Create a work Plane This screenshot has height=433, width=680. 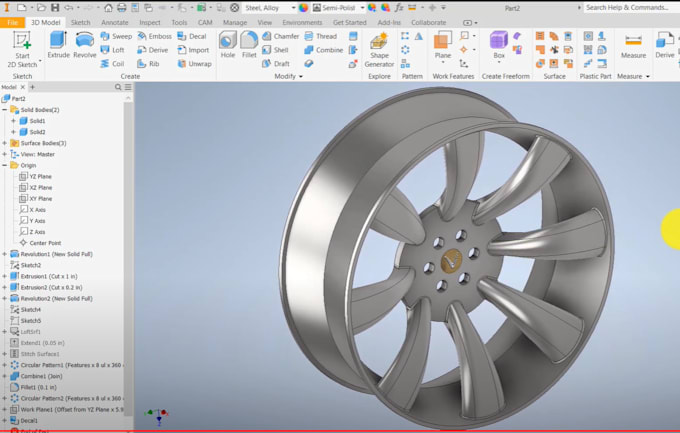tap(442, 46)
